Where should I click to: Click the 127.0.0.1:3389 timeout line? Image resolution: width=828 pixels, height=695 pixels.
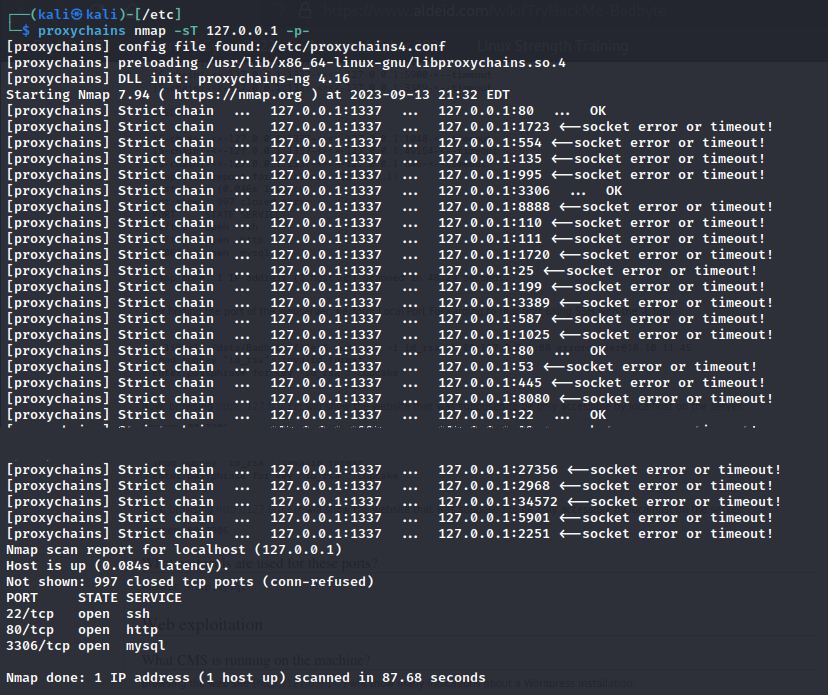389,302
